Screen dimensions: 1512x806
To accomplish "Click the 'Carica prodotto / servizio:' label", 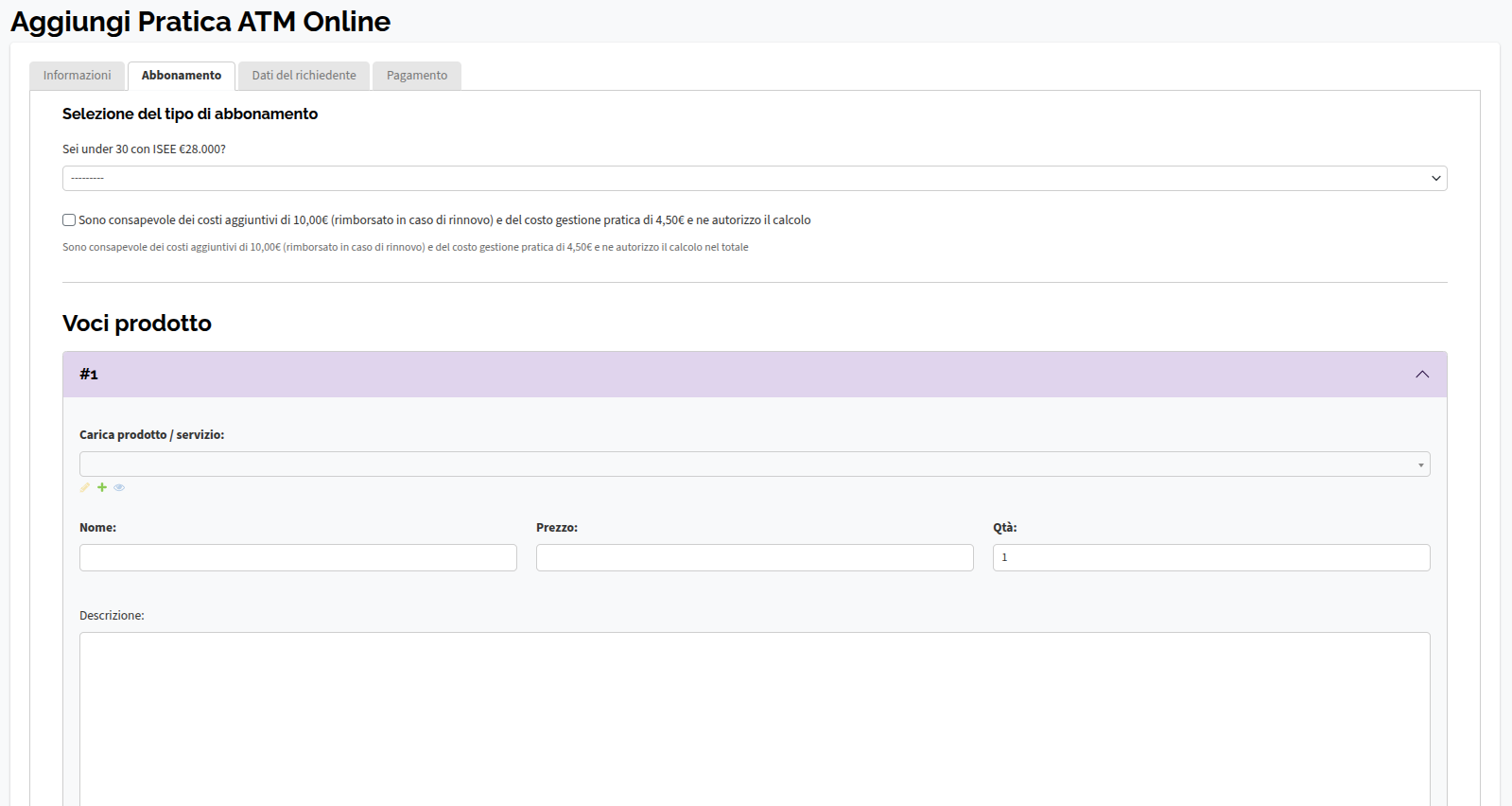I will [x=151, y=435].
